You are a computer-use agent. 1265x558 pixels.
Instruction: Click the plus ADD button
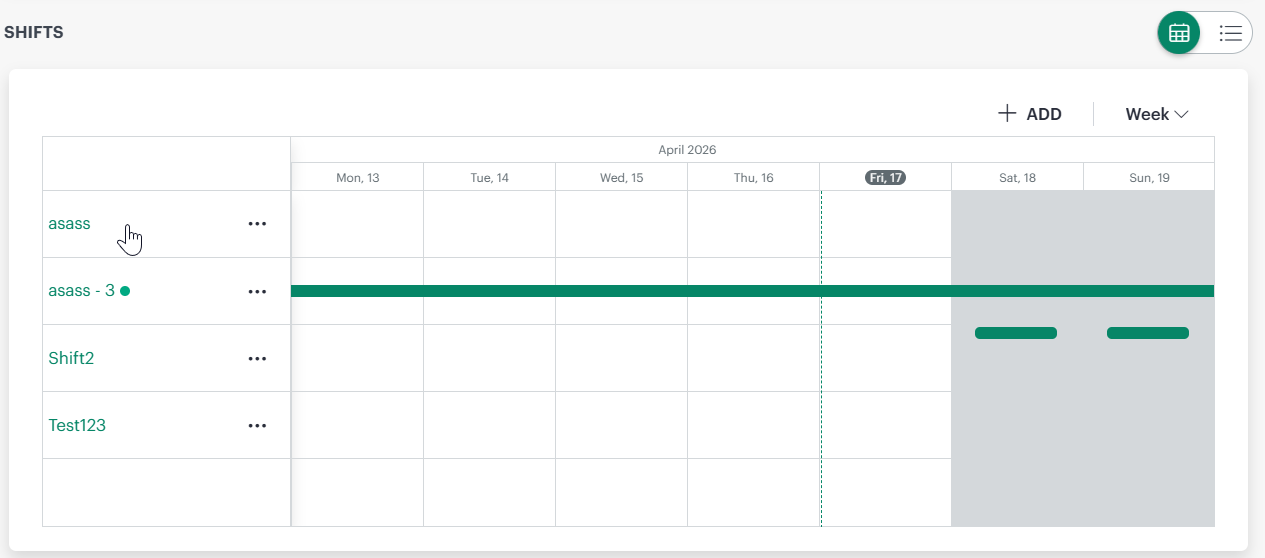[x=1030, y=114]
